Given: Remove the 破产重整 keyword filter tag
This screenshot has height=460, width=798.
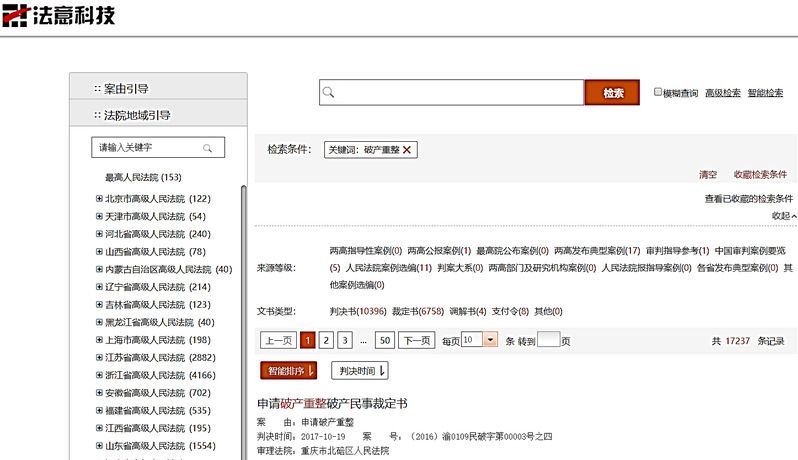Looking at the screenshot, I should pos(407,149).
